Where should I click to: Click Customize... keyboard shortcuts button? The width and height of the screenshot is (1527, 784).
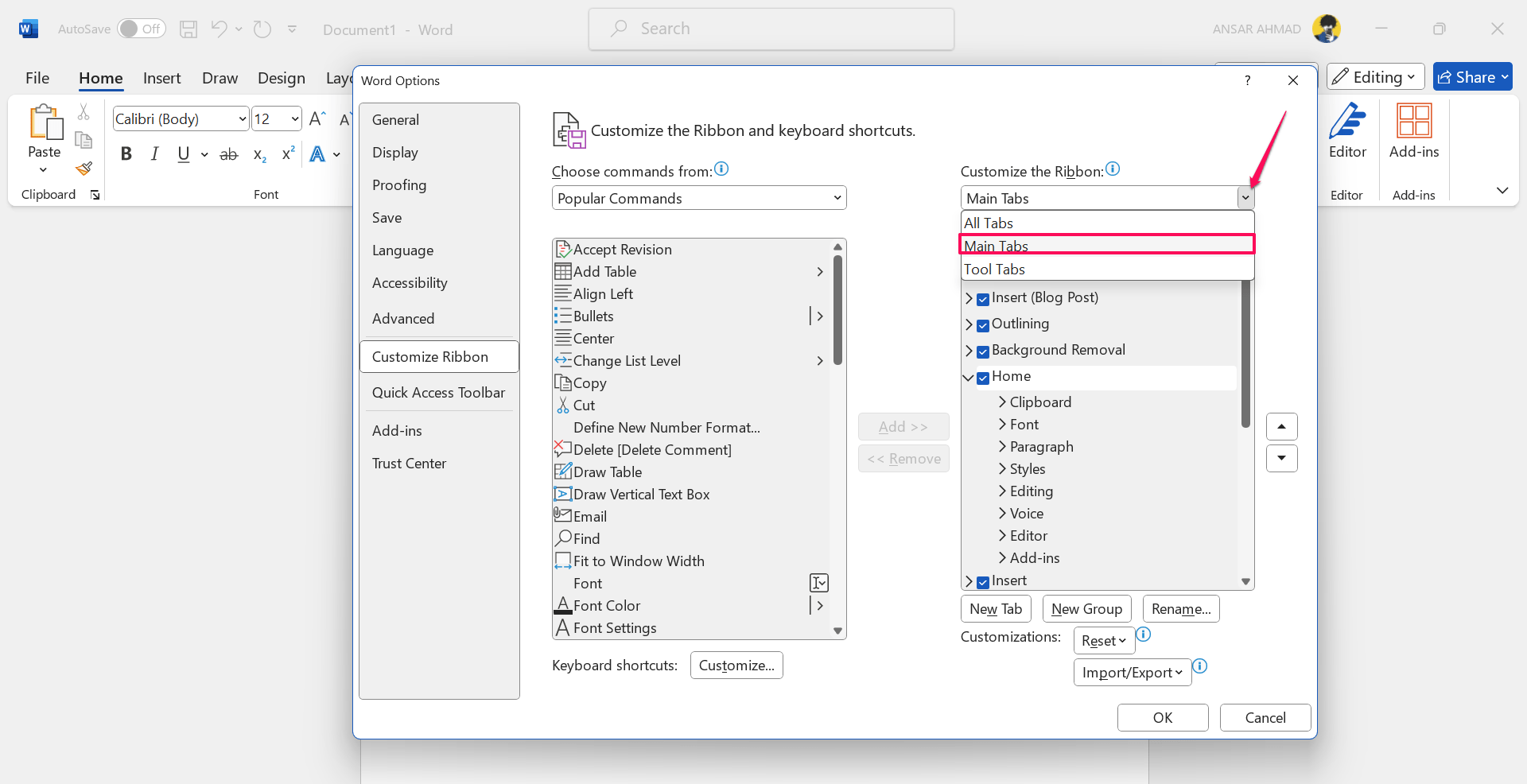pos(736,666)
